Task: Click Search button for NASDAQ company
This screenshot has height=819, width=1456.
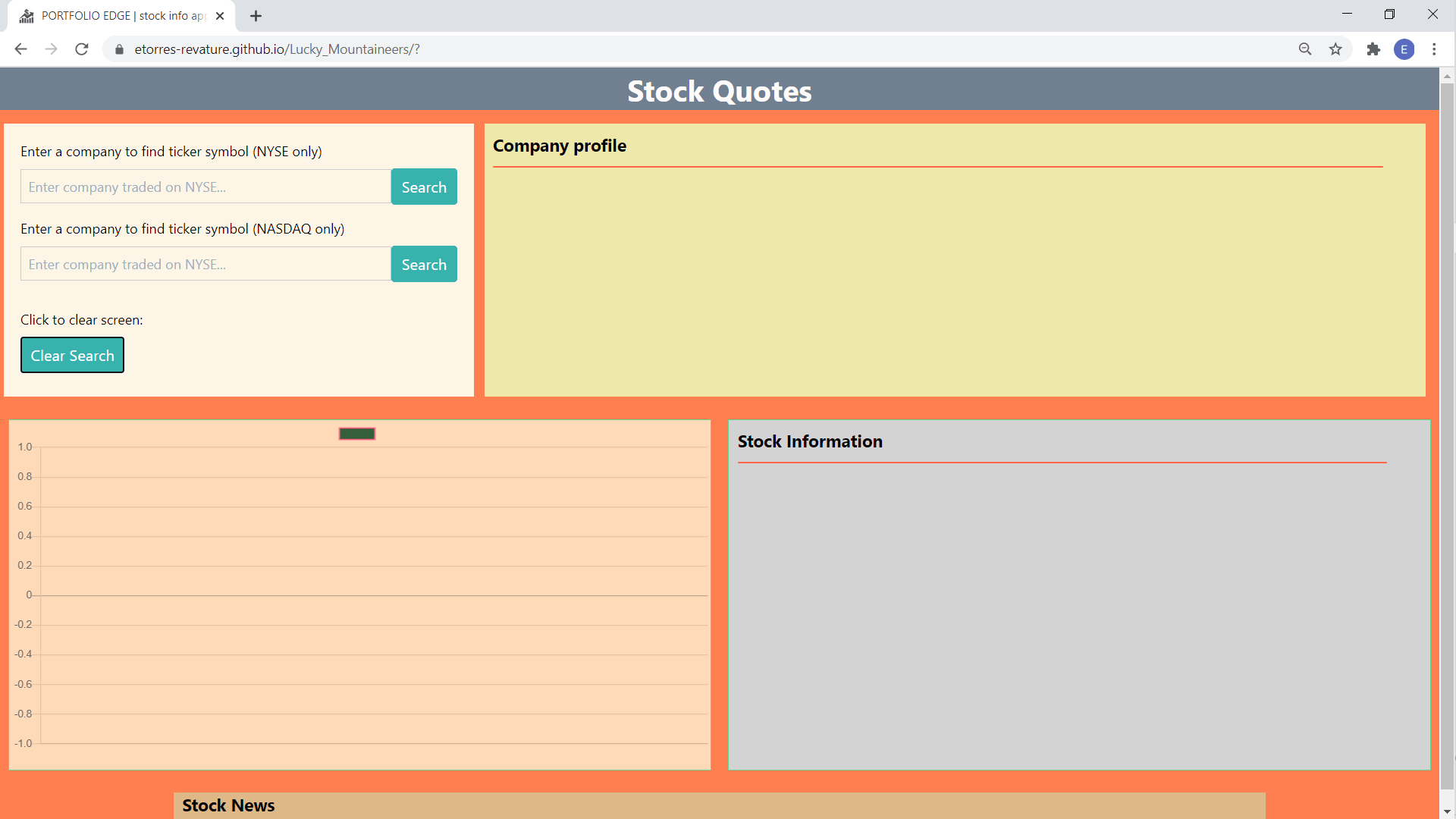Action: (423, 264)
